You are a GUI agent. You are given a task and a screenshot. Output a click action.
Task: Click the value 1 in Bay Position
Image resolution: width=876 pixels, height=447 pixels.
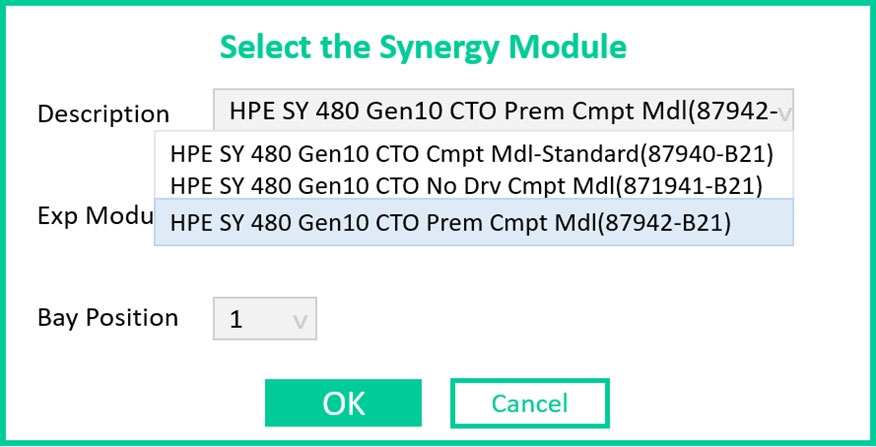pyautogui.click(x=236, y=321)
